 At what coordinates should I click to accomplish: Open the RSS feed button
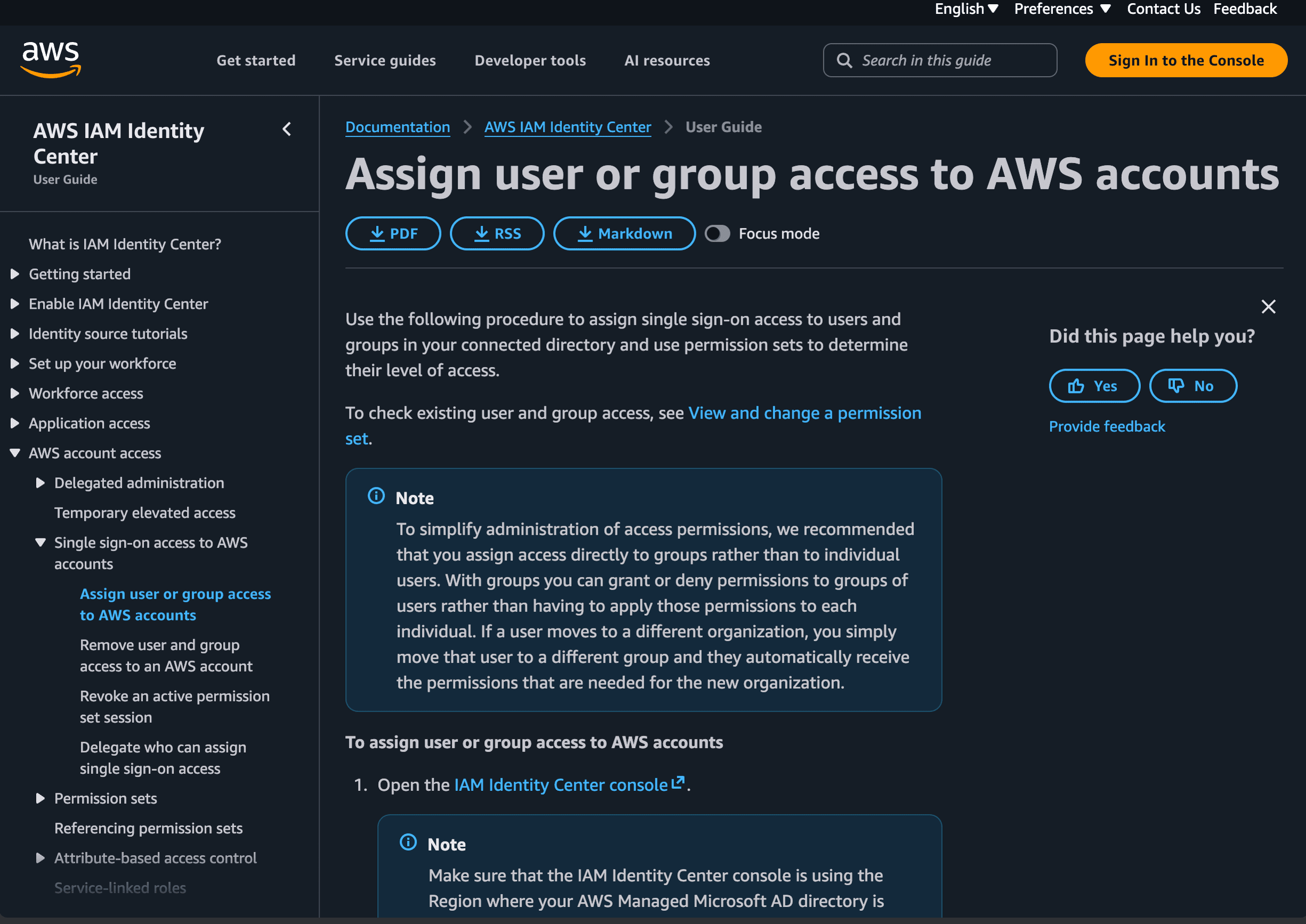click(x=497, y=233)
